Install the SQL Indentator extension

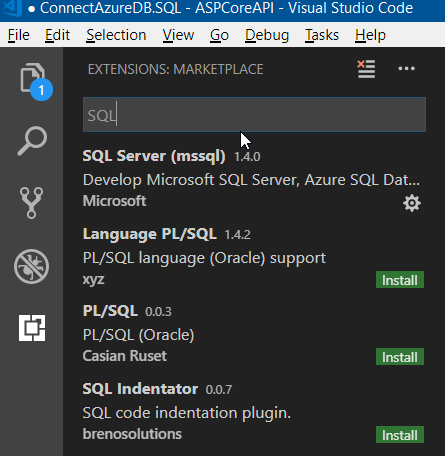point(400,435)
